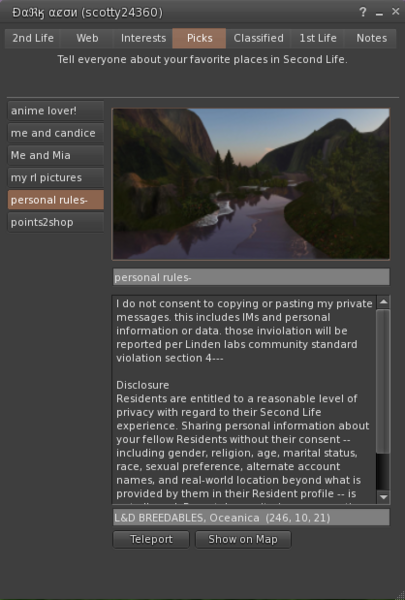Click the Show on Map button

click(243, 539)
